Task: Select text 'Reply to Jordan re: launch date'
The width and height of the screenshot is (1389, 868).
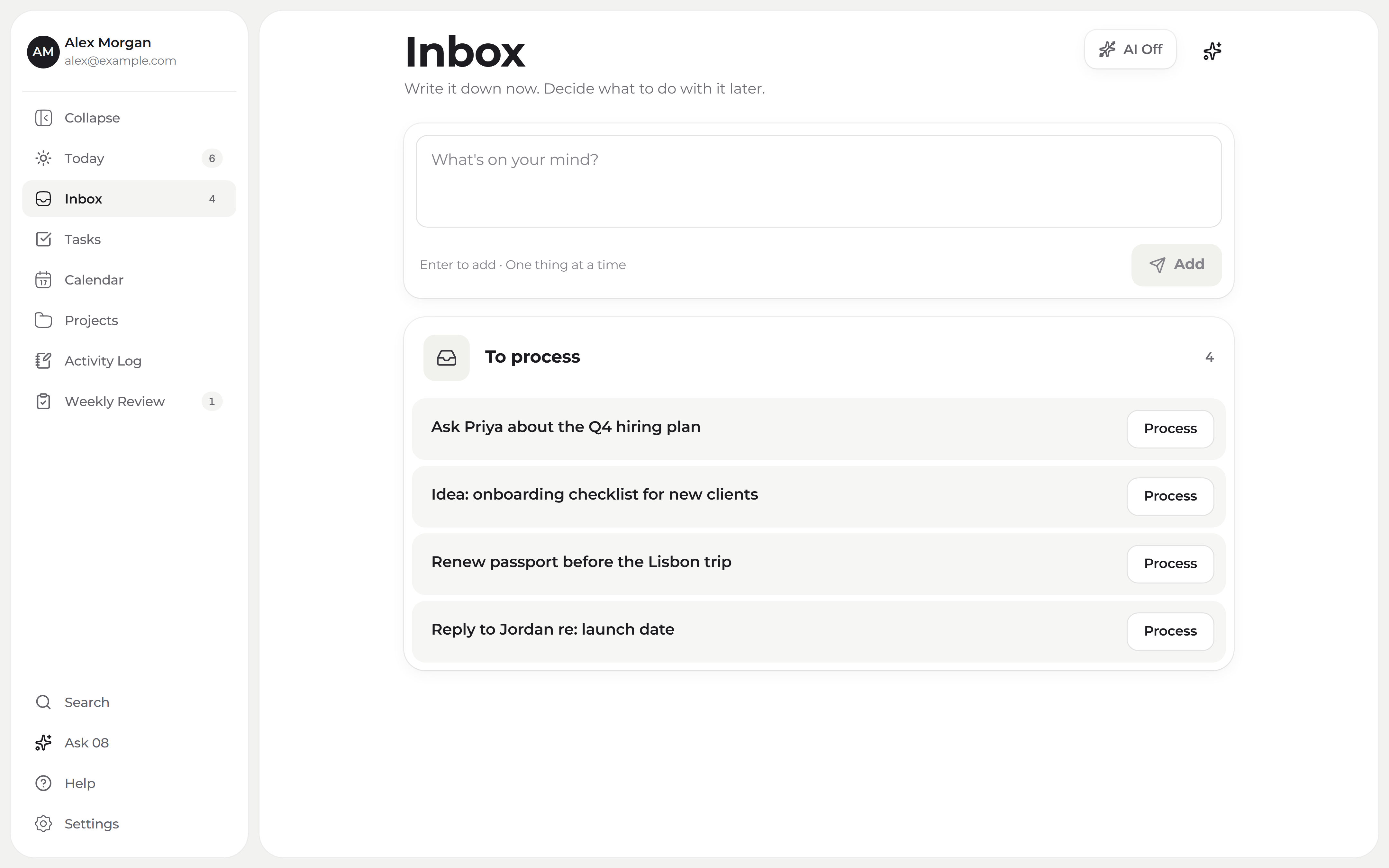Action: click(553, 630)
